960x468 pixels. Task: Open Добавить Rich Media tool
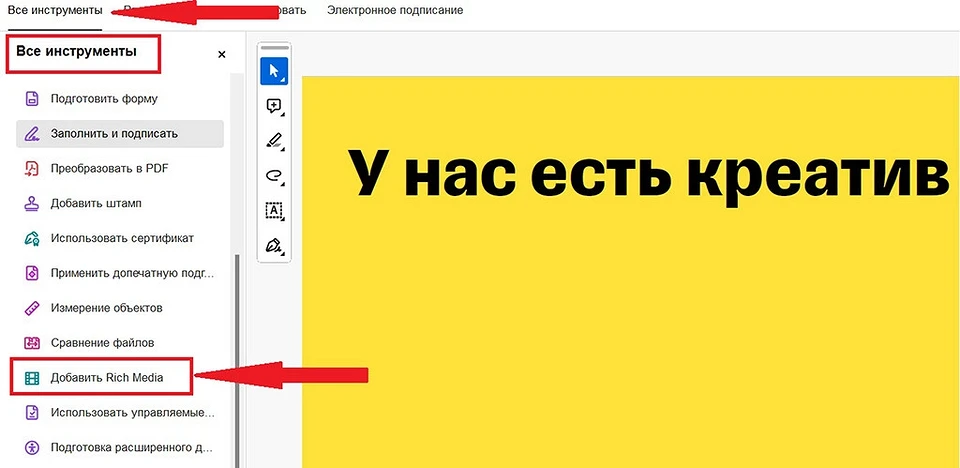(x=120, y=378)
